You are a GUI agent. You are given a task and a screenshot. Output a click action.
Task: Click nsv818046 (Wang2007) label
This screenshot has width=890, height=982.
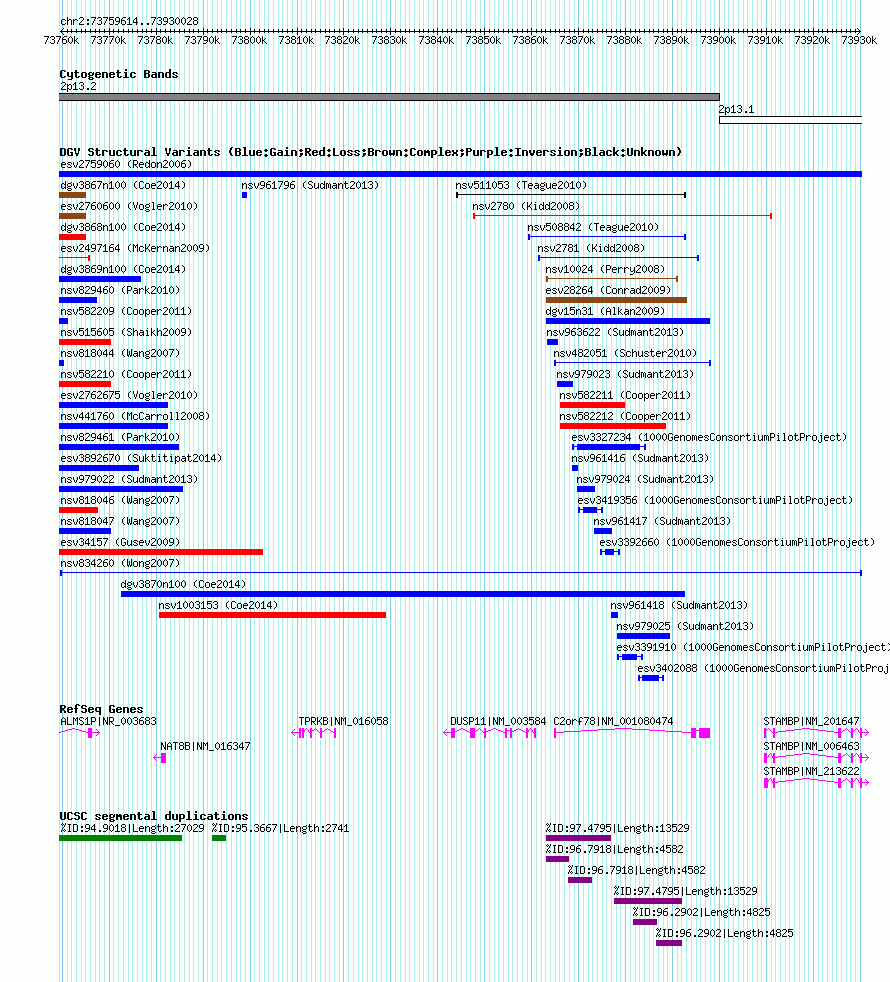coord(120,500)
